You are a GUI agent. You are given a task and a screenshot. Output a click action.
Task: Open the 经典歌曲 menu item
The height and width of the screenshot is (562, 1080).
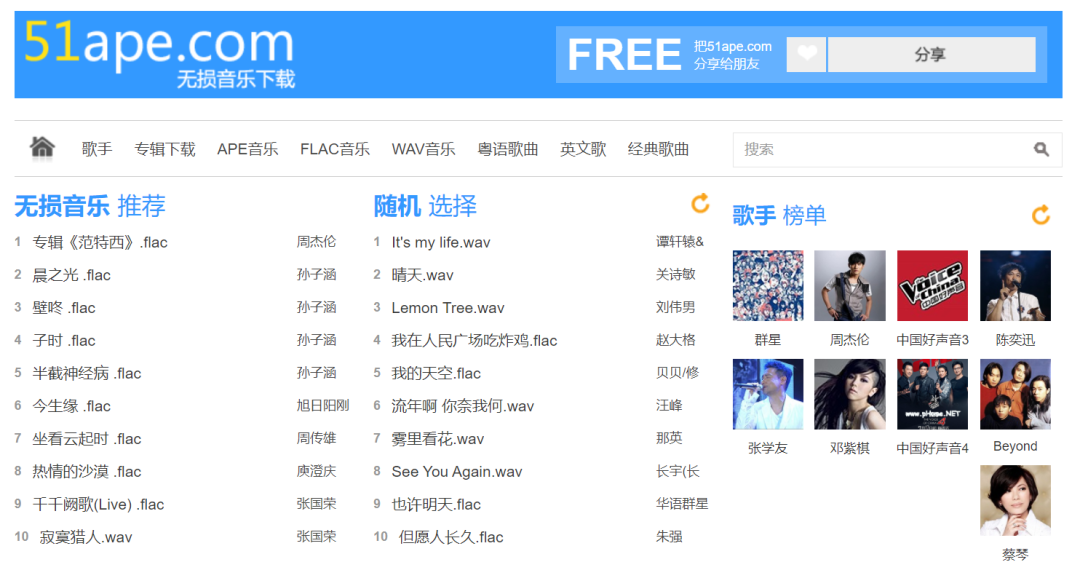(658, 149)
